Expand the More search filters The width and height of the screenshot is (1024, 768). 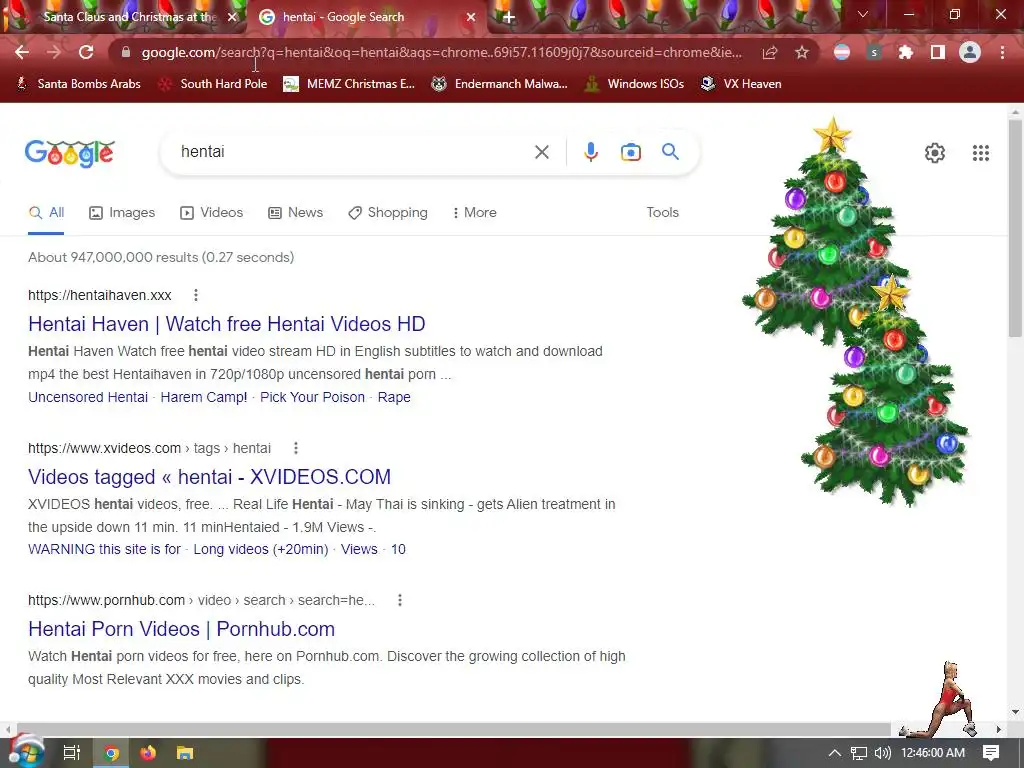click(x=474, y=212)
